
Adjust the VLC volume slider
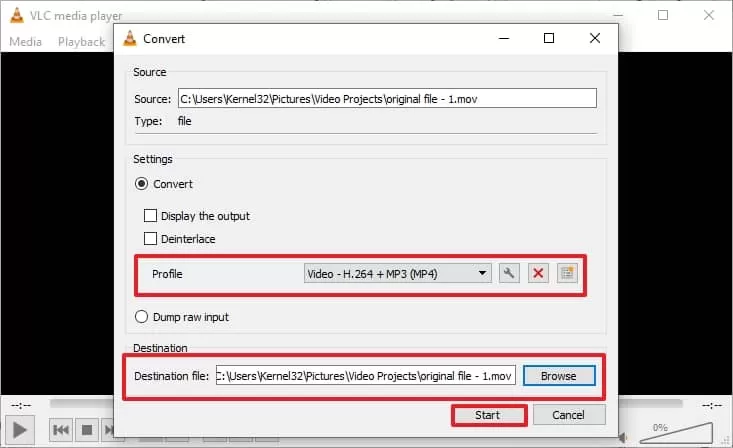676,432
